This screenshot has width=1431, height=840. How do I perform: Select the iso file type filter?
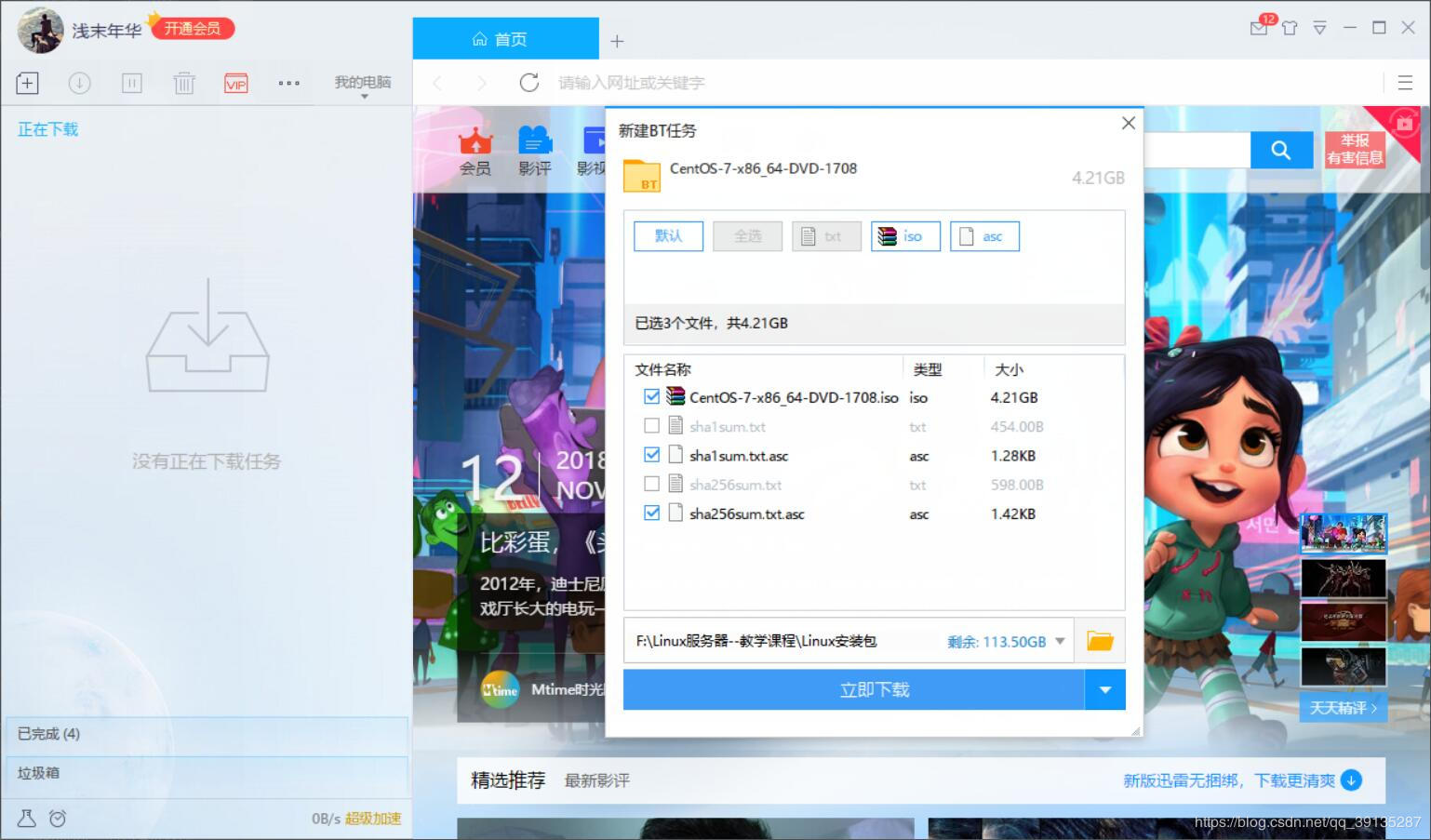click(905, 236)
